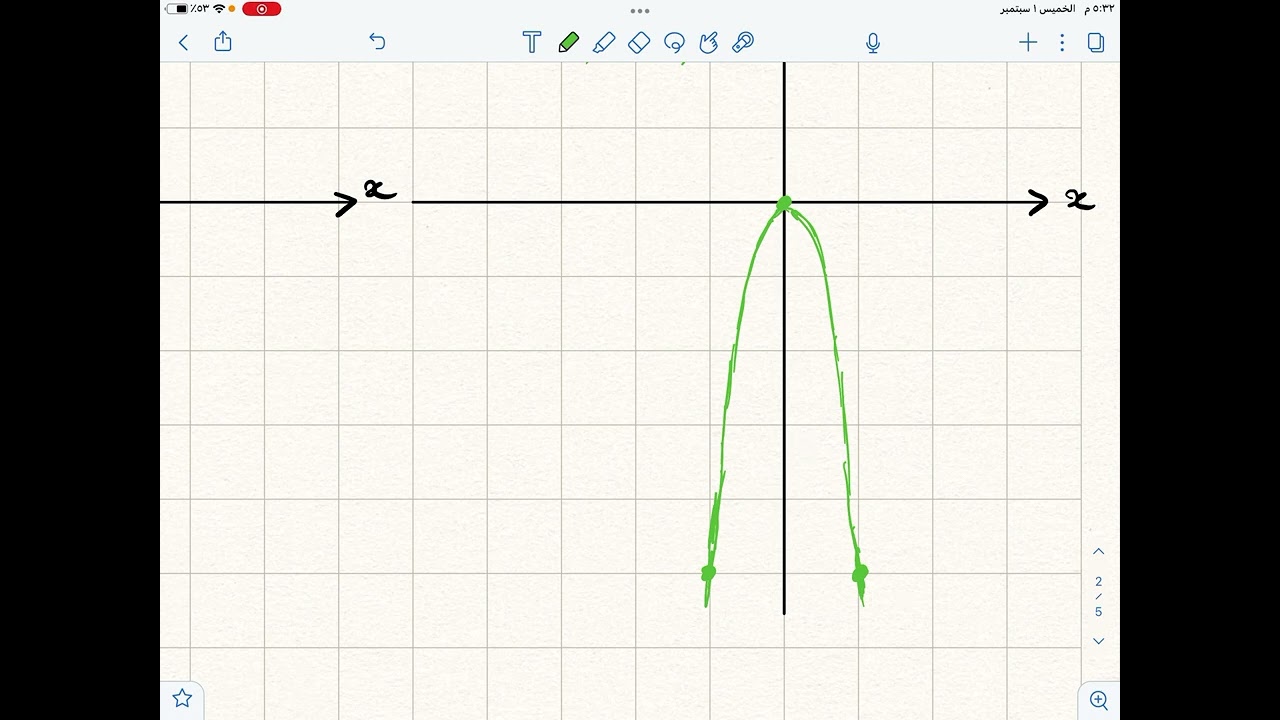Go back using the left chevron
Viewport: 1280px width, 720px height.
pos(183,42)
